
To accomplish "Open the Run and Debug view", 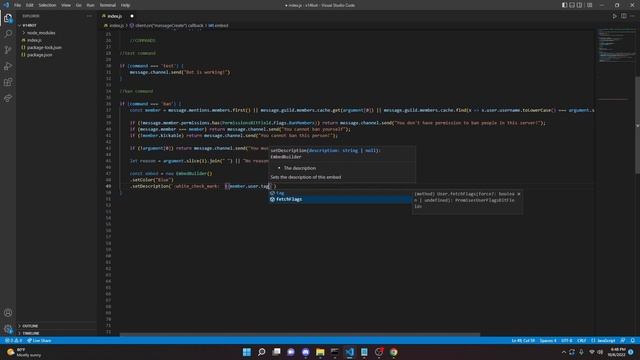I will [x=8, y=66].
